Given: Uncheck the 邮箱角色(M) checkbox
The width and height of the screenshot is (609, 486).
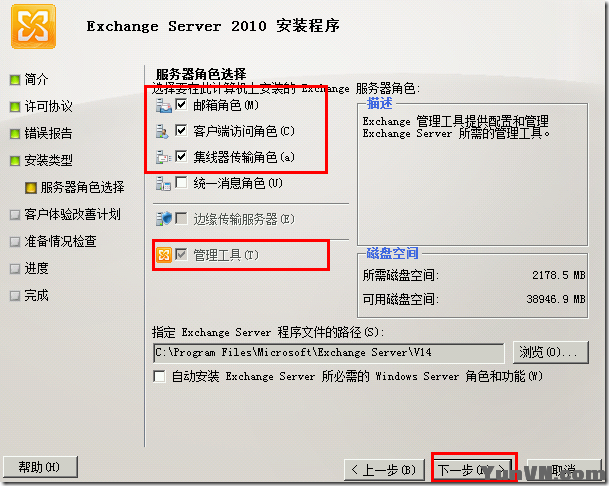Looking at the screenshot, I should 181,105.
